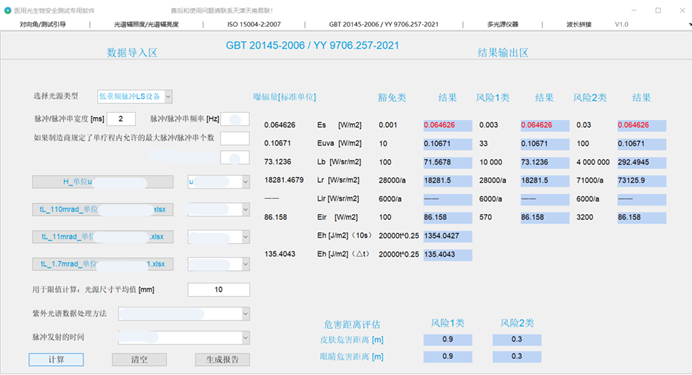The height and width of the screenshot is (375, 692).
Task: Minimize the application window
Action: (x=634, y=10)
